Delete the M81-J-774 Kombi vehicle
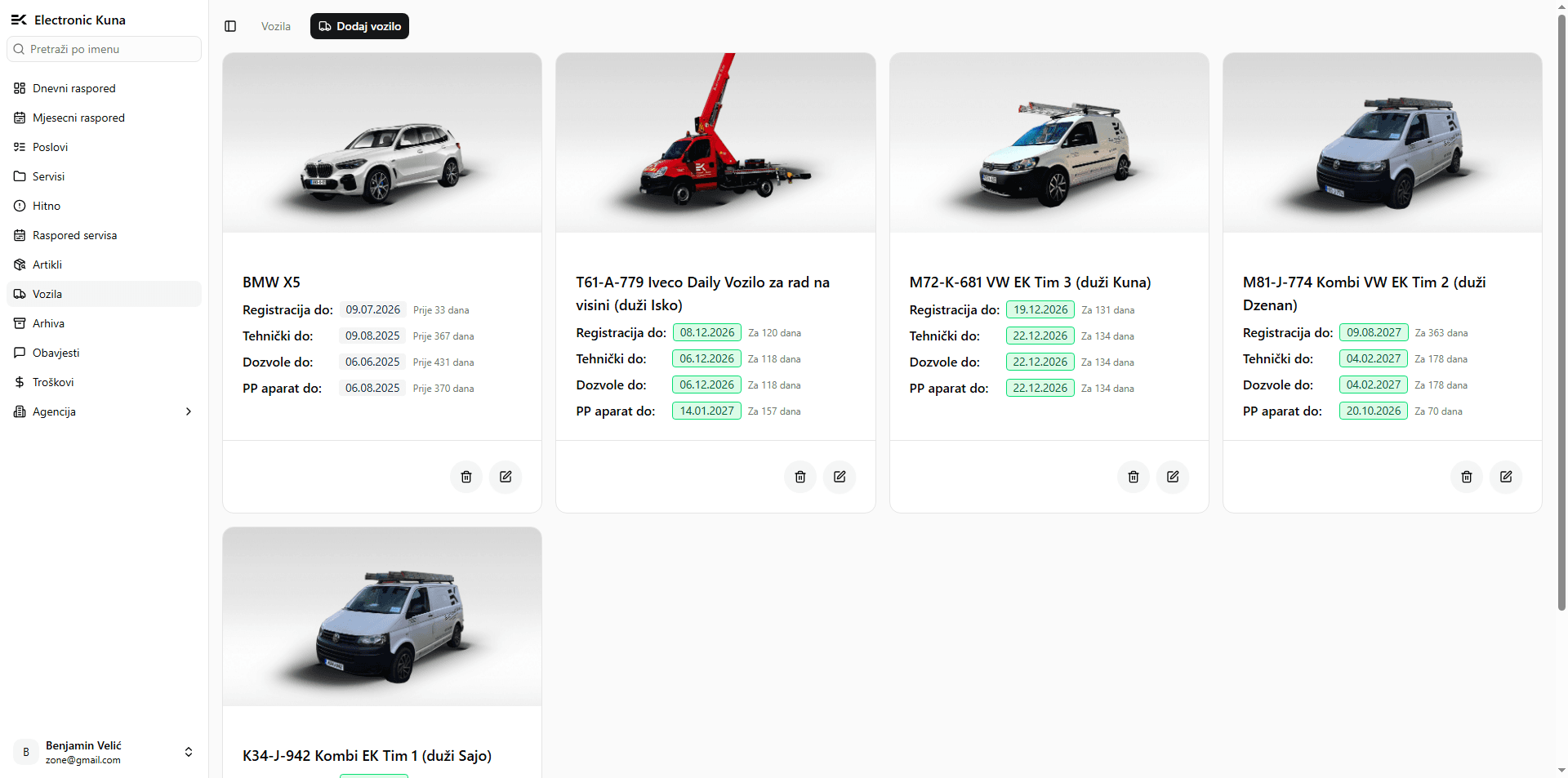 (x=1467, y=477)
